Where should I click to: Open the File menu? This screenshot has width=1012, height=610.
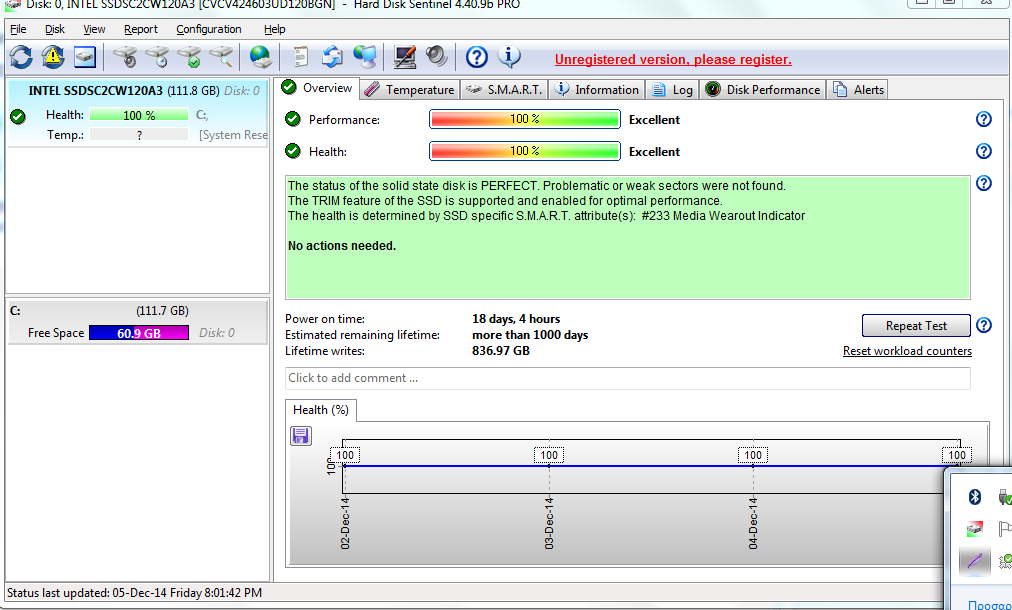[18, 29]
